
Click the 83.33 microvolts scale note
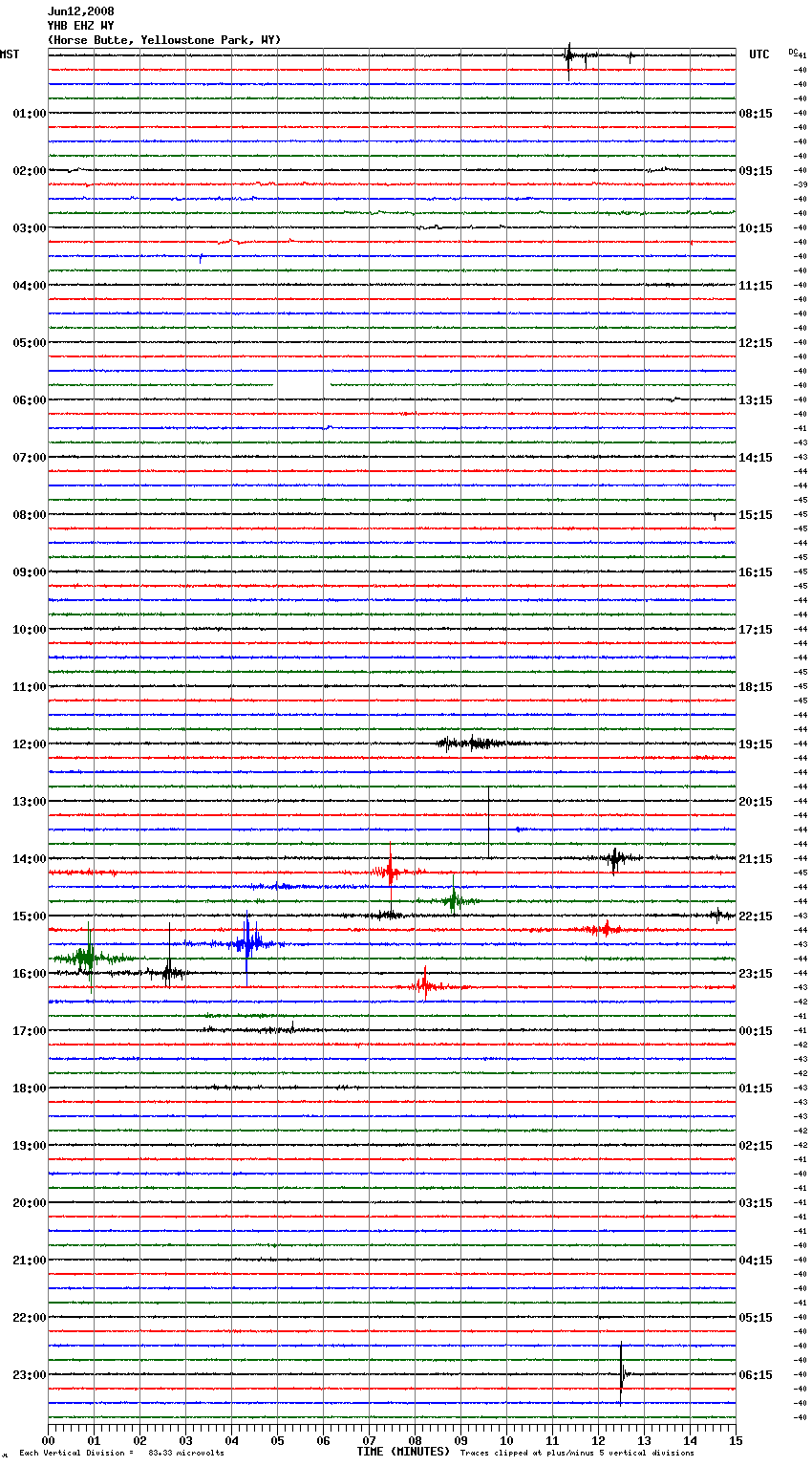[186, 1454]
